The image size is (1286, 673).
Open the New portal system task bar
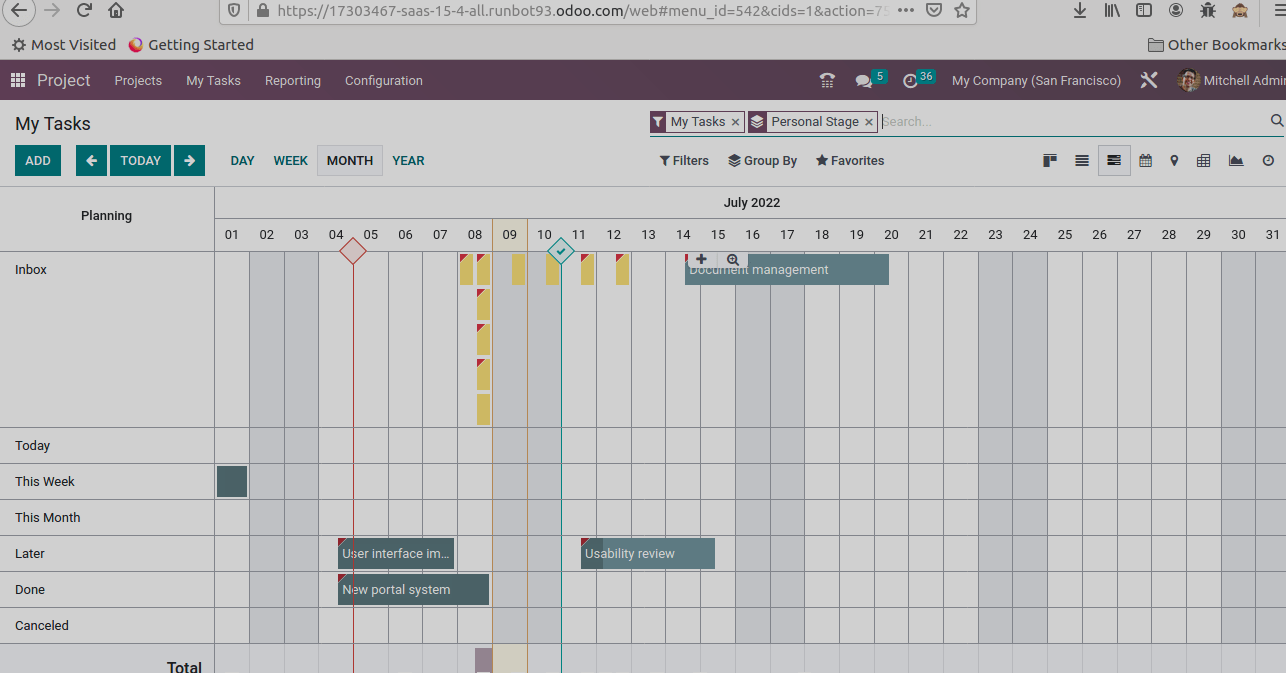click(413, 589)
